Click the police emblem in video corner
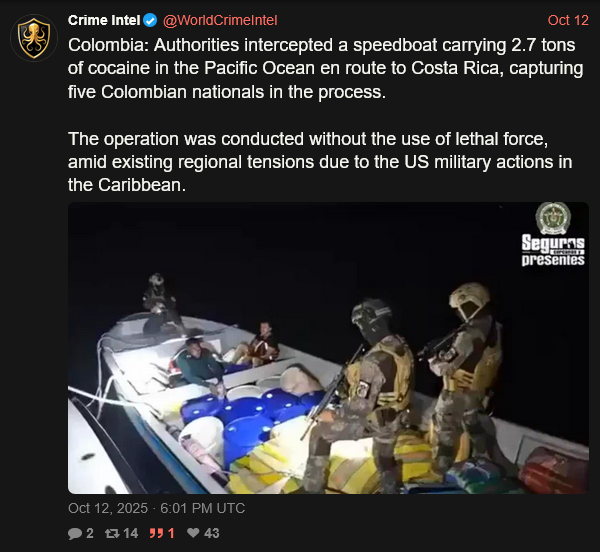This screenshot has height=552, width=600. 553,218
